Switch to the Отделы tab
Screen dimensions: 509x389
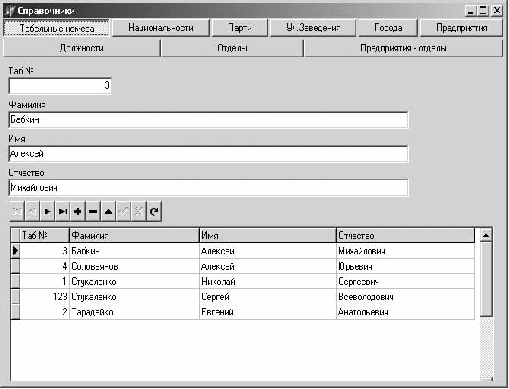pos(232,48)
